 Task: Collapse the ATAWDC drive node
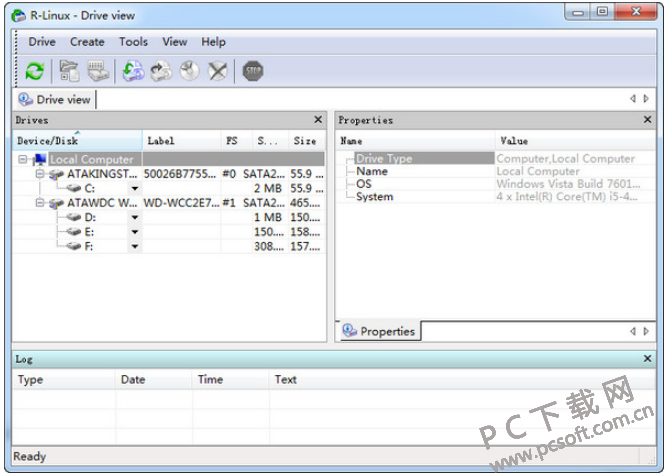click(x=40, y=203)
